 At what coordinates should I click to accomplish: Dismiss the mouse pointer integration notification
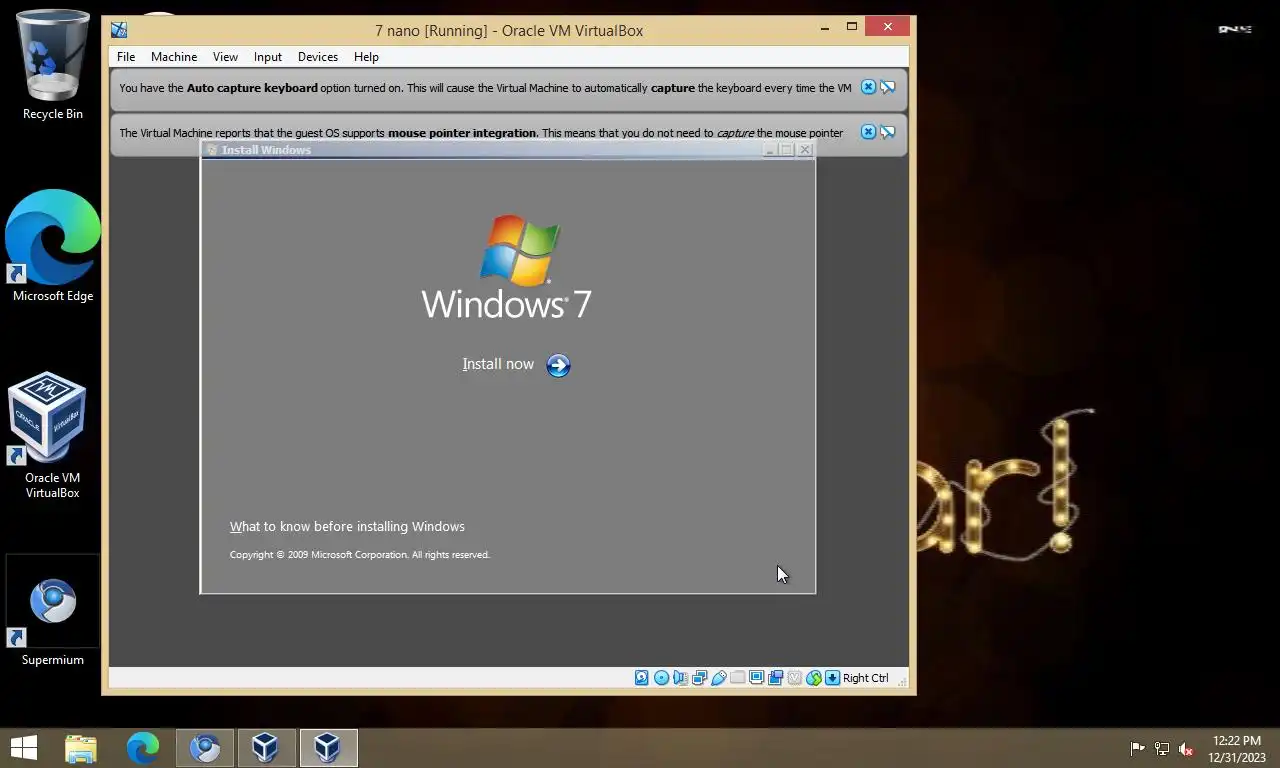click(x=868, y=132)
